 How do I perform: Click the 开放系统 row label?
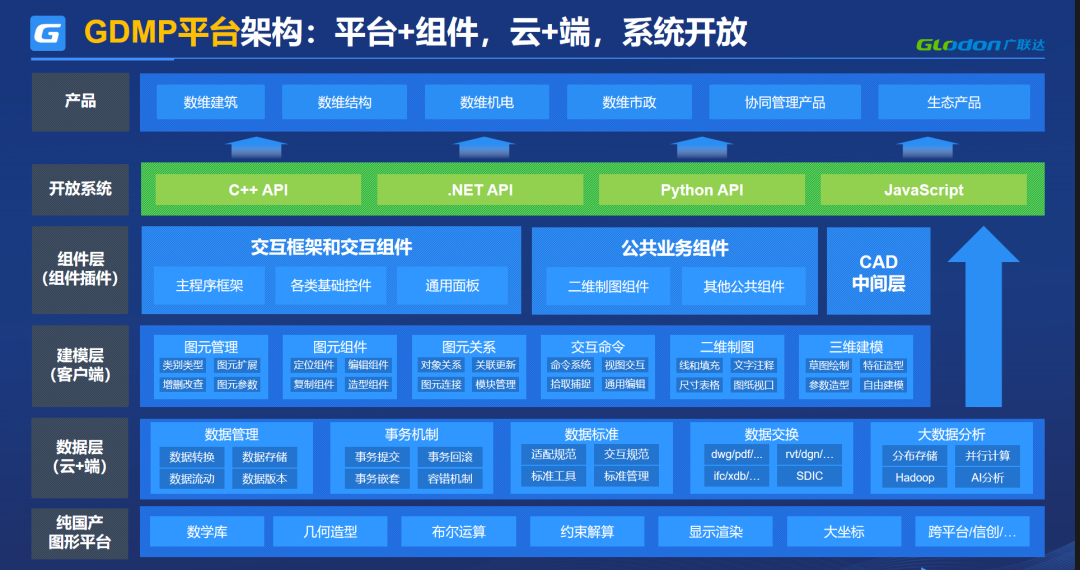(81, 189)
